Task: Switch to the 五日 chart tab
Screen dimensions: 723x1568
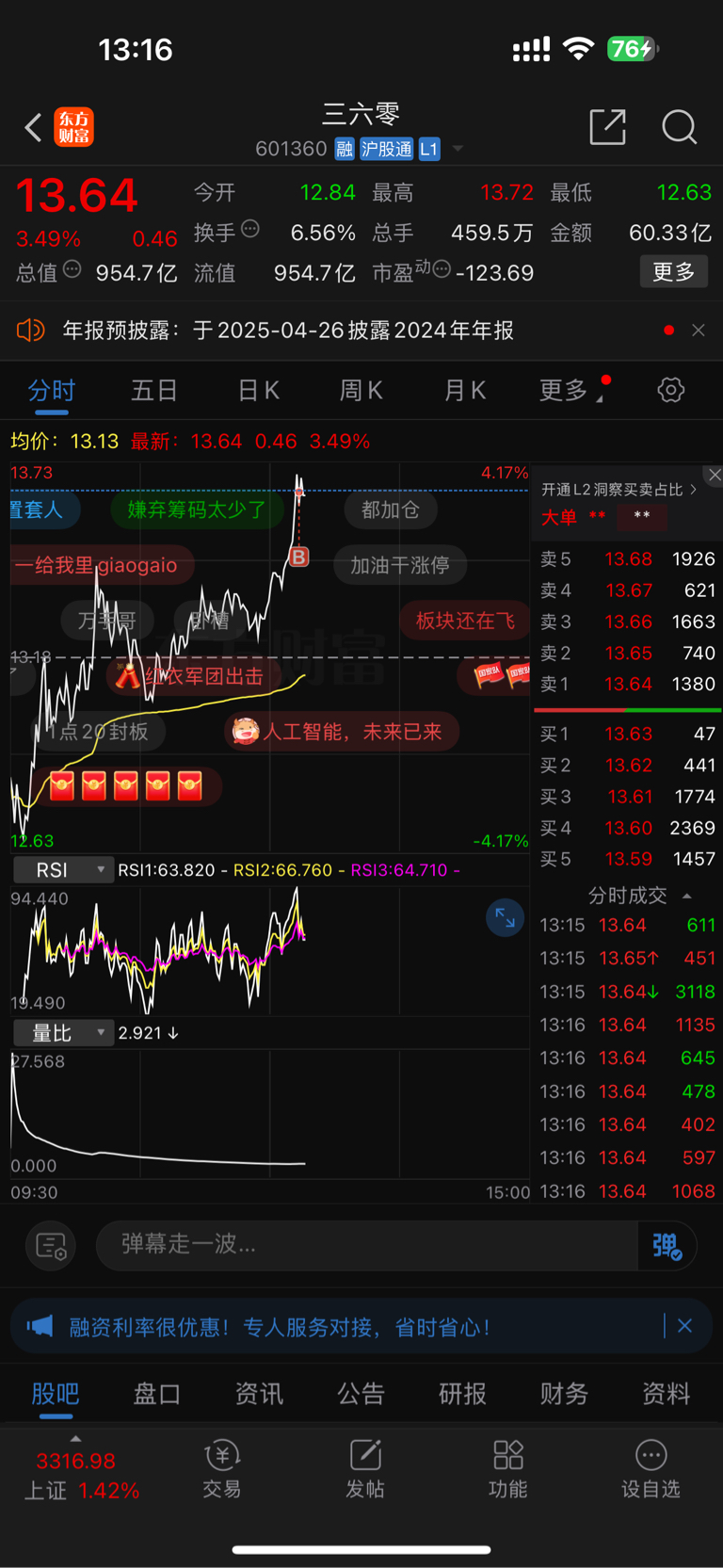Action: pos(154,390)
